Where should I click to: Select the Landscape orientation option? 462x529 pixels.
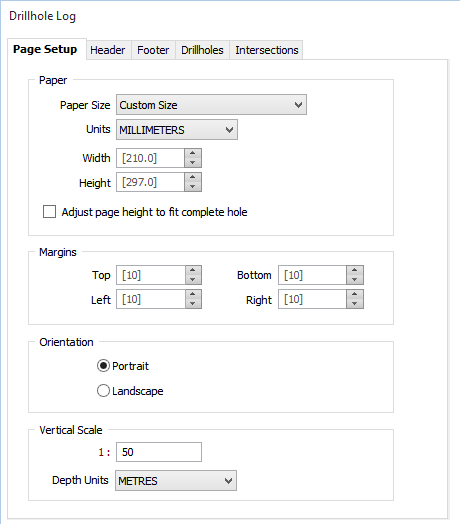(x=103, y=392)
